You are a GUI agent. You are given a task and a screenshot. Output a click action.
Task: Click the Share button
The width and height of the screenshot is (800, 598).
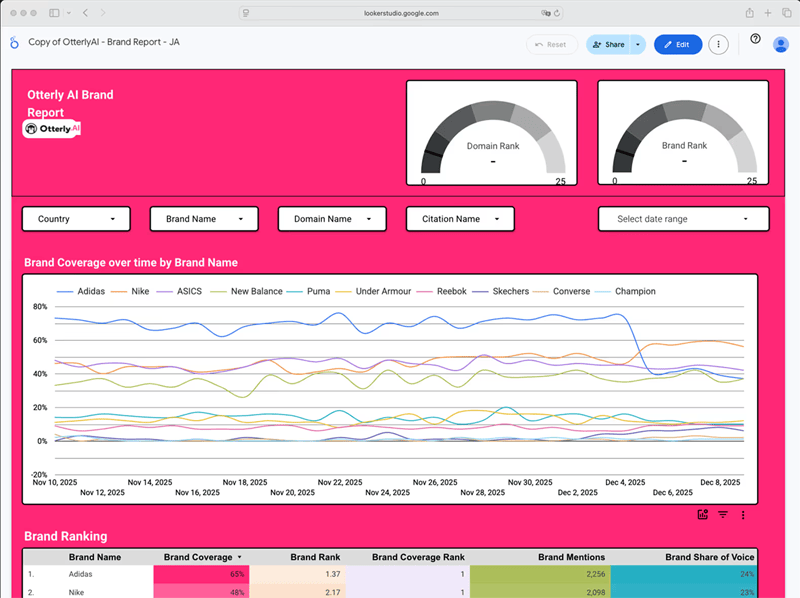click(608, 44)
